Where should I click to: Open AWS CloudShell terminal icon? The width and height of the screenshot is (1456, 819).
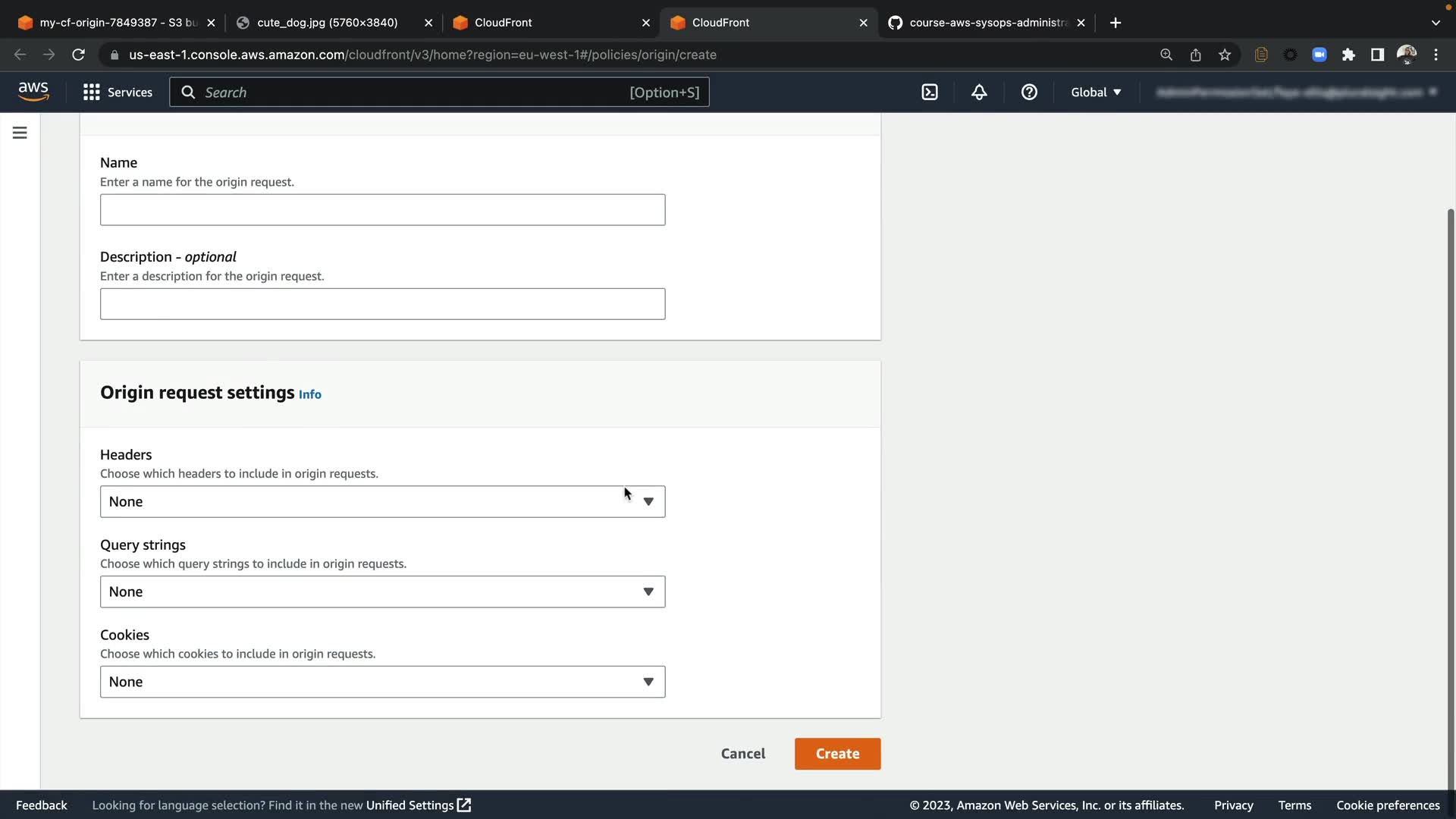pyautogui.click(x=930, y=93)
